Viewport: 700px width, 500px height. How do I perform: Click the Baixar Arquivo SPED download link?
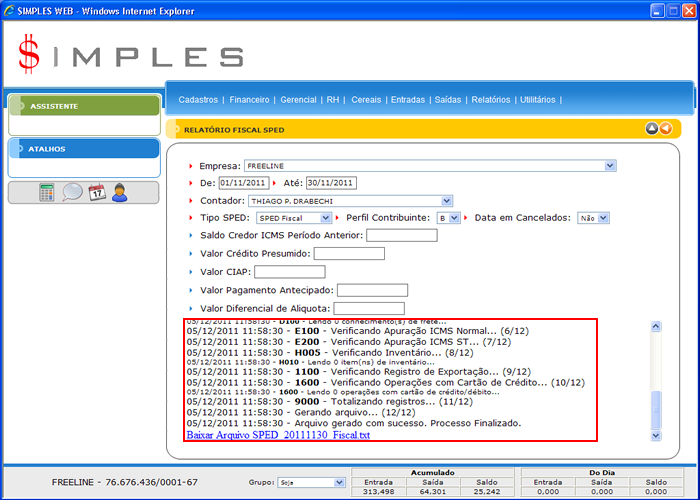pos(278,435)
